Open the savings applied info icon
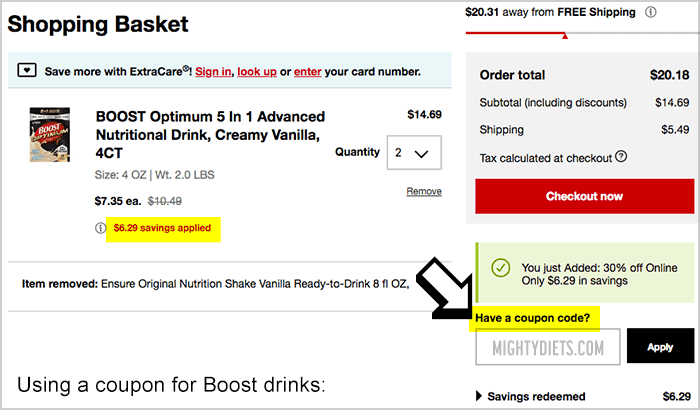The height and width of the screenshot is (410, 700). click(x=100, y=228)
